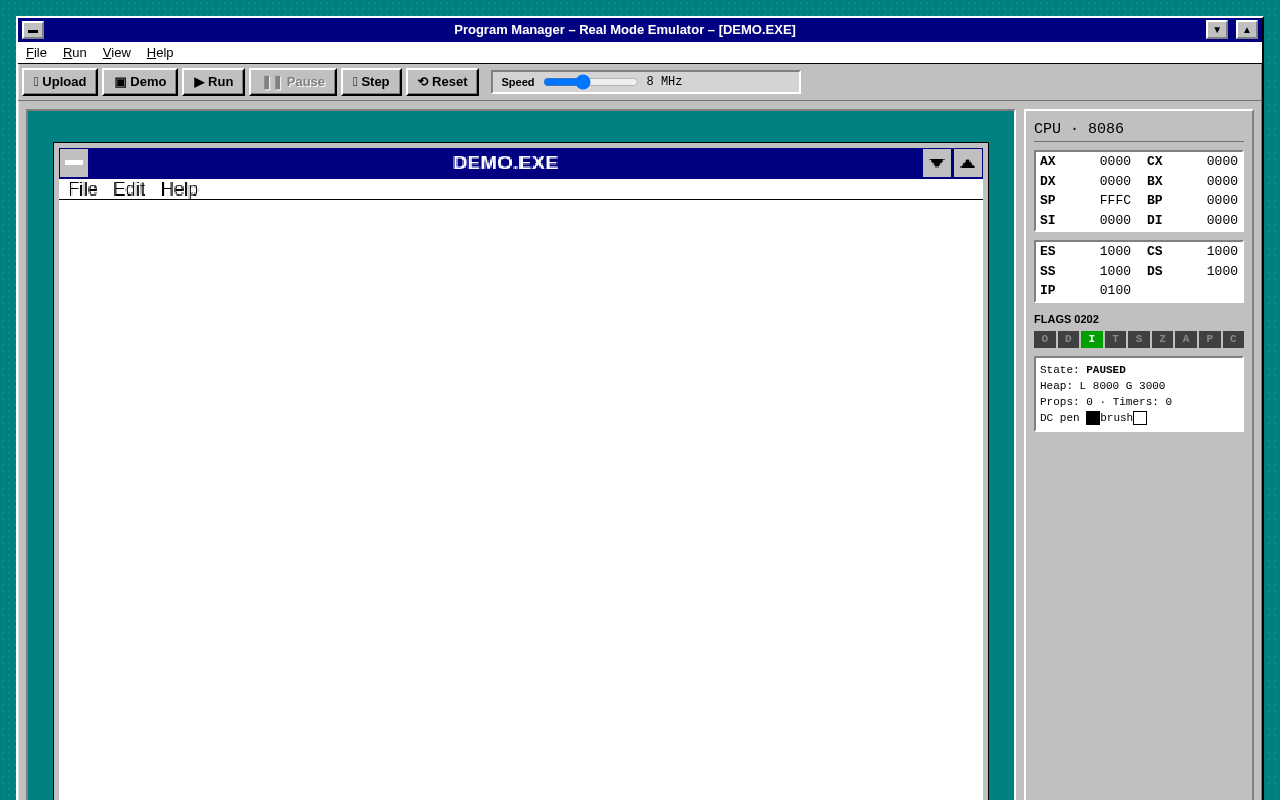This screenshot has height=800, width=1280.
Task: Click the CPU 8086 heading
Action: (x=1079, y=129)
